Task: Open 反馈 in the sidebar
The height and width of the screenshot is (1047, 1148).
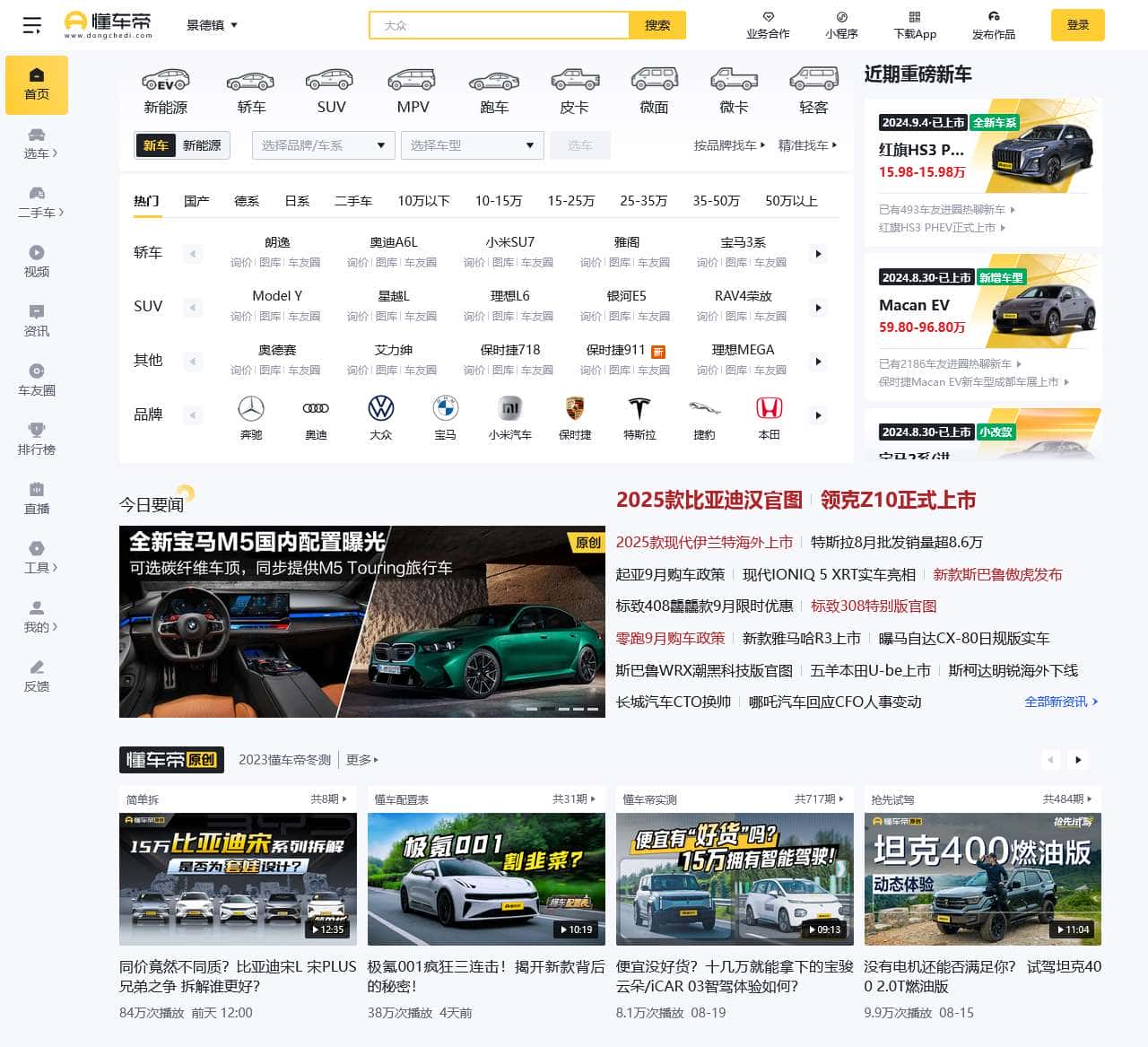Action: coord(37,676)
